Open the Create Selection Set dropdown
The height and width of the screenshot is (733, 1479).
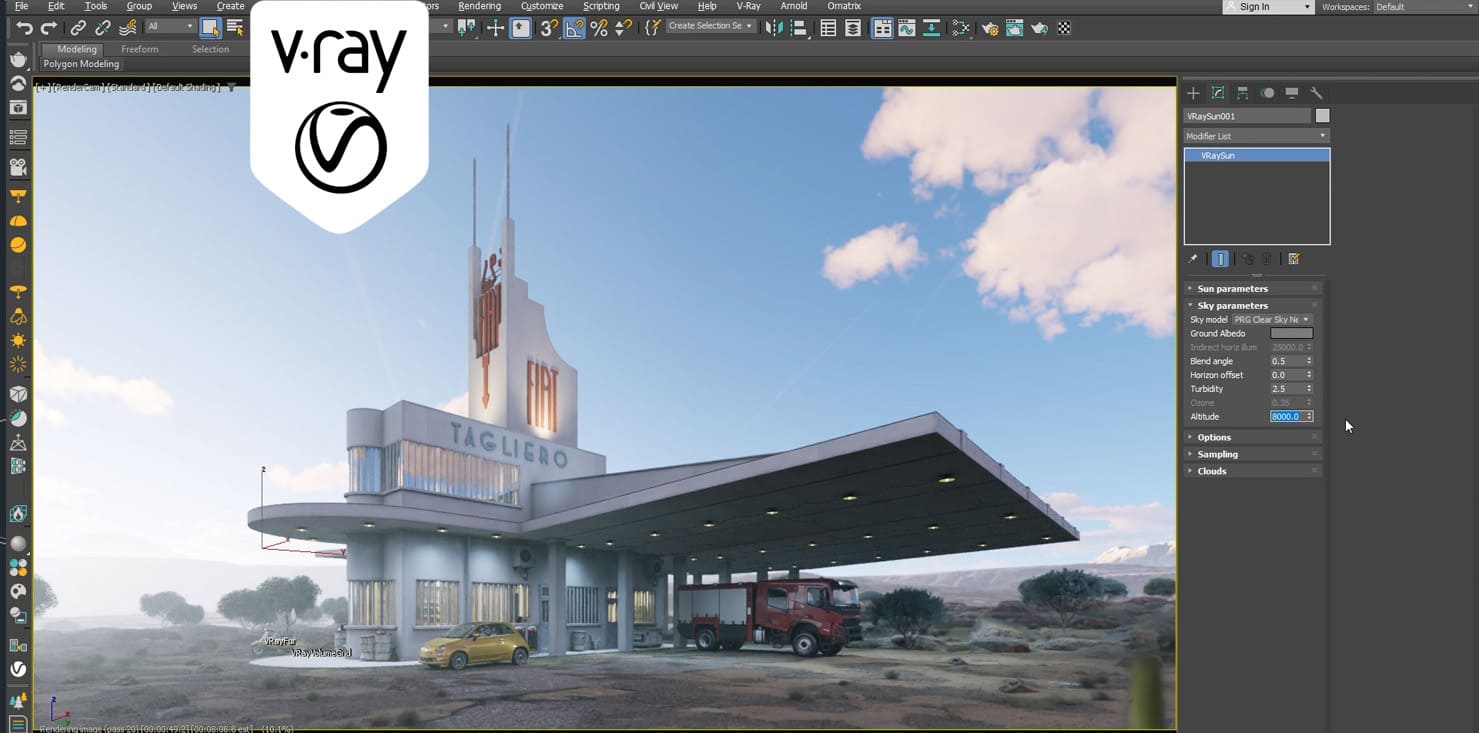click(x=710, y=26)
